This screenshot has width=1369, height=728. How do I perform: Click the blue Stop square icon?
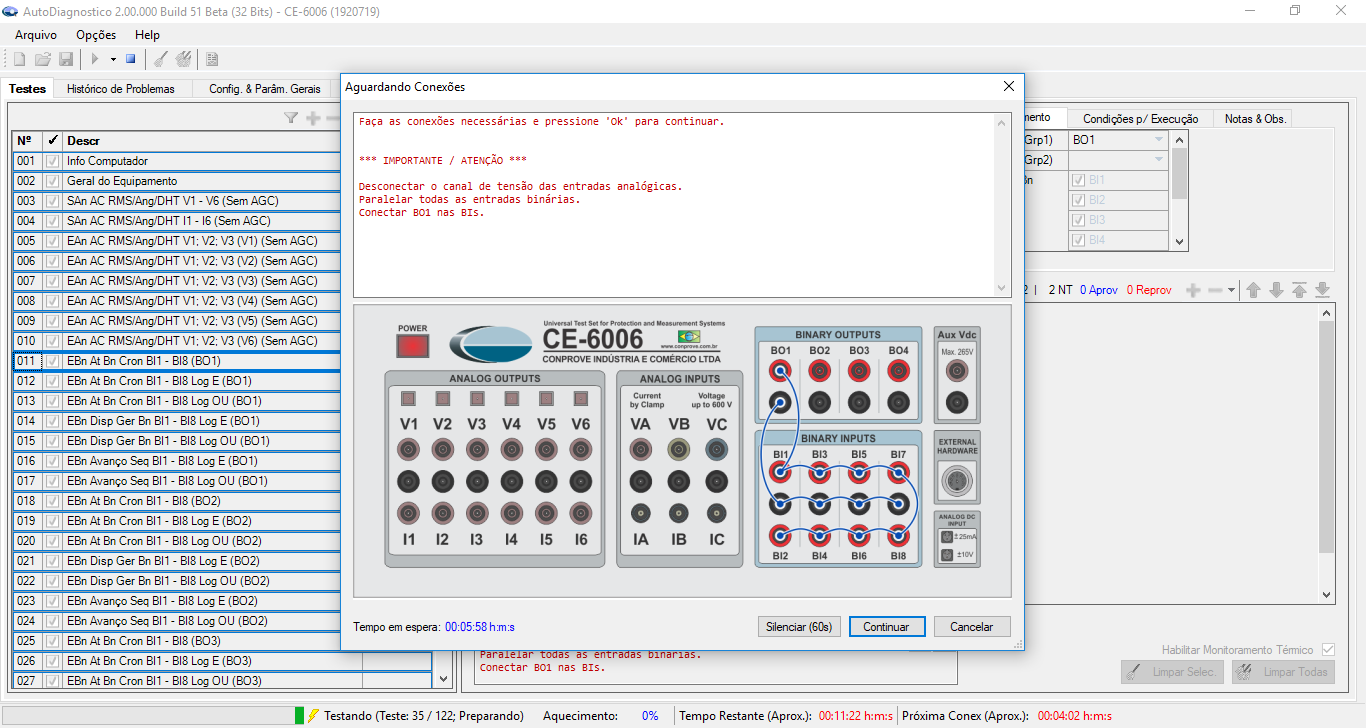(130, 60)
